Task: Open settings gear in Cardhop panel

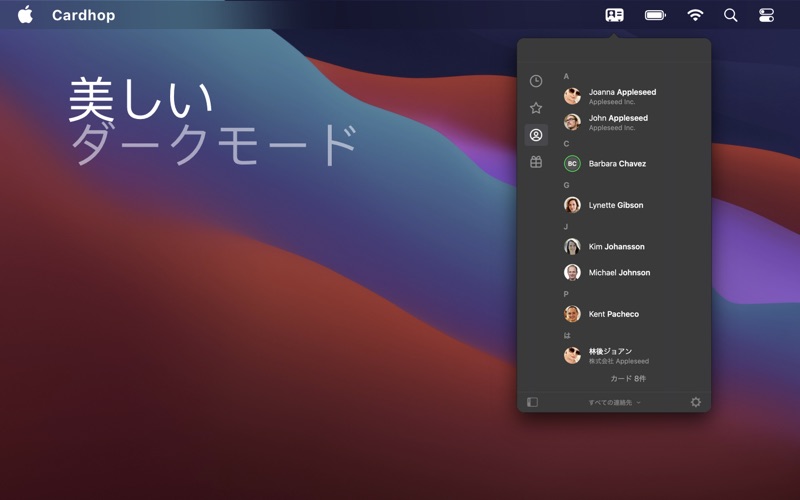Action: pyautogui.click(x=695, y=402)
